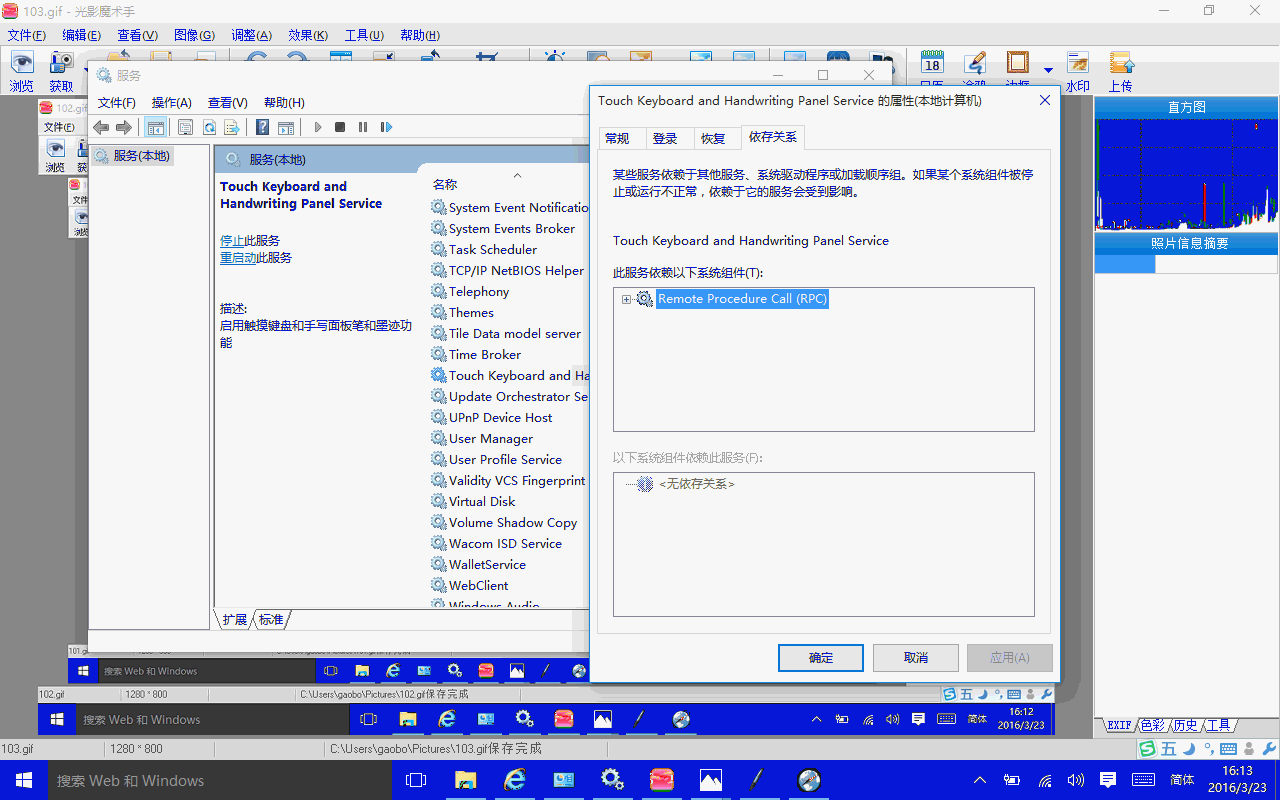This screenshot has height=800, width=1280.
Task: Open the 日历 calendar tool
Action: [932, 64]
